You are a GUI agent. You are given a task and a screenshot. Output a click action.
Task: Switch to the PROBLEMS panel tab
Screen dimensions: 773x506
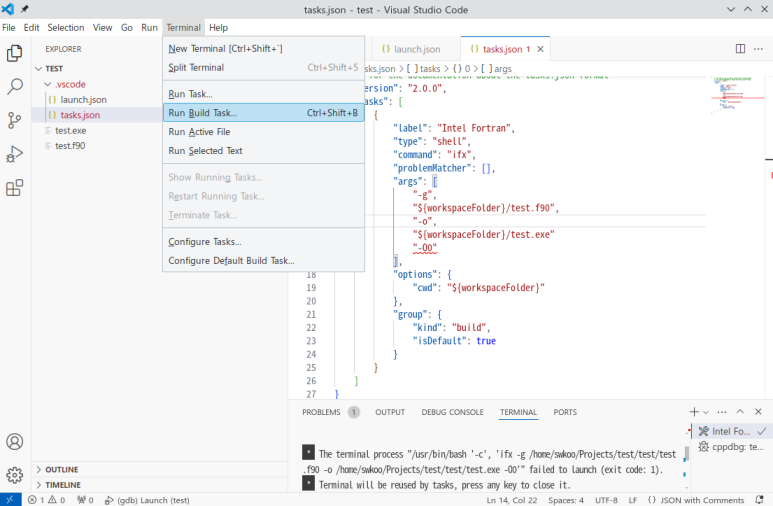click(321, 412)
